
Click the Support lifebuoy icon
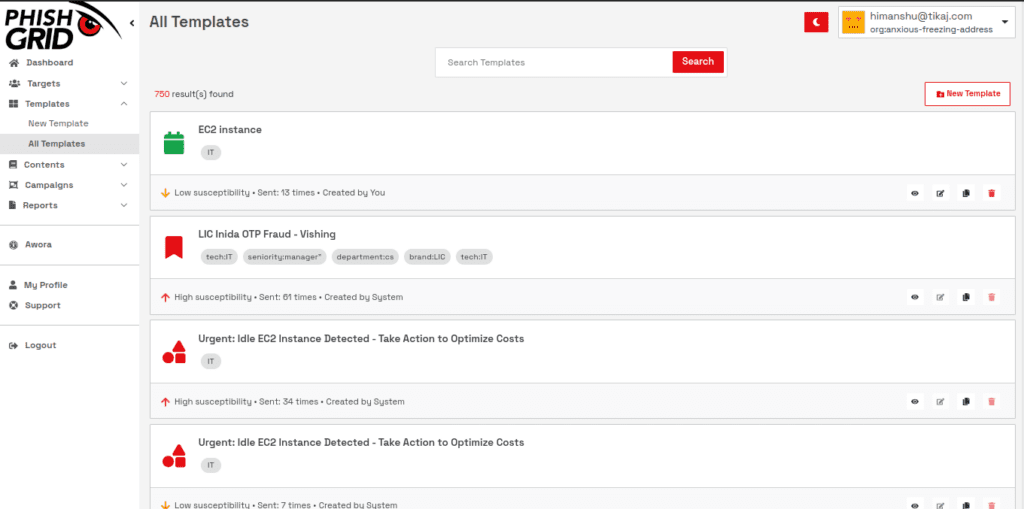(x=13, y=306)
